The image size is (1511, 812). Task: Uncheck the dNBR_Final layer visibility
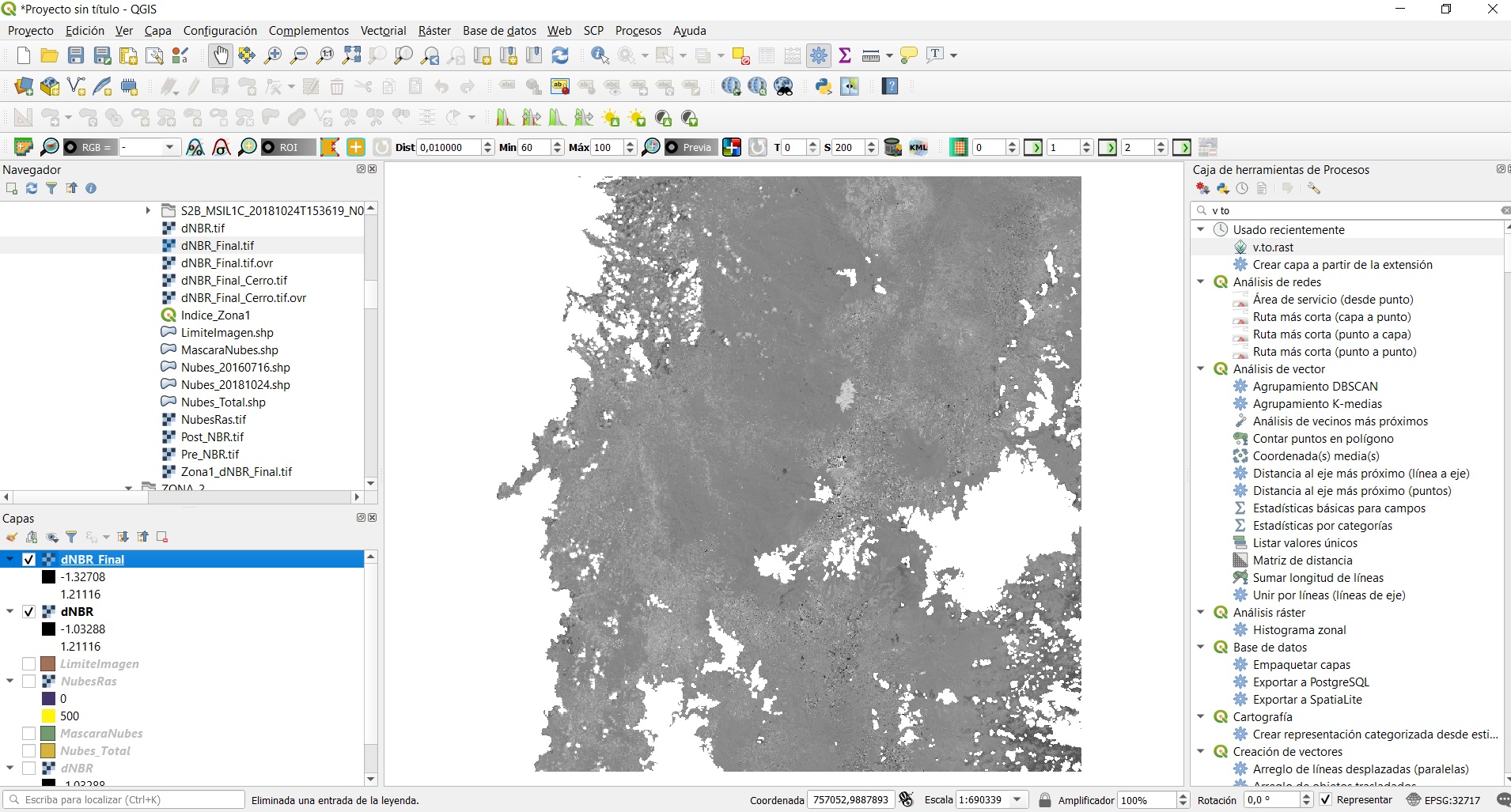[x=29, y=560]
